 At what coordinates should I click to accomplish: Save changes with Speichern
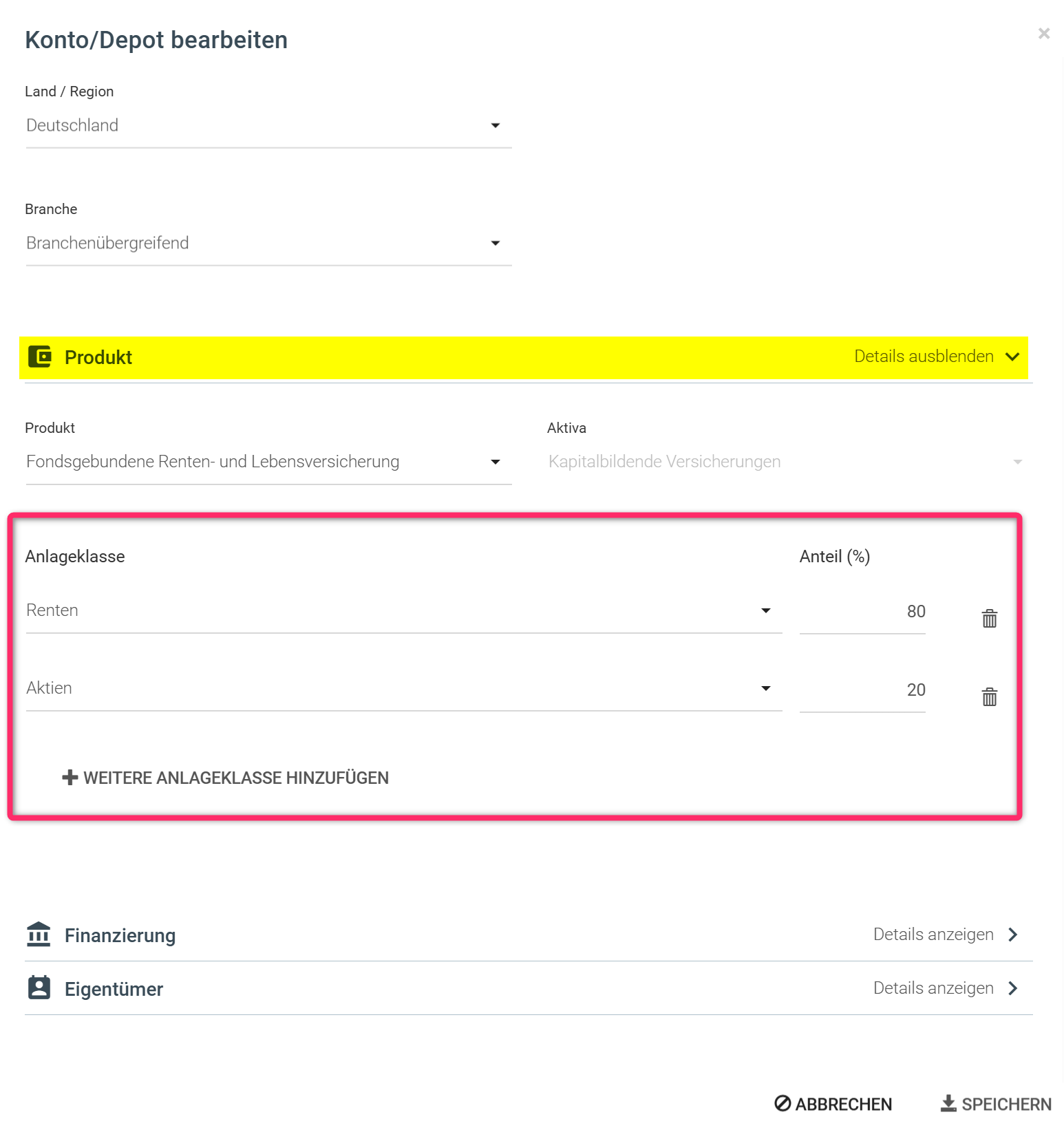pyautogui.click(x=995, y=1104)
